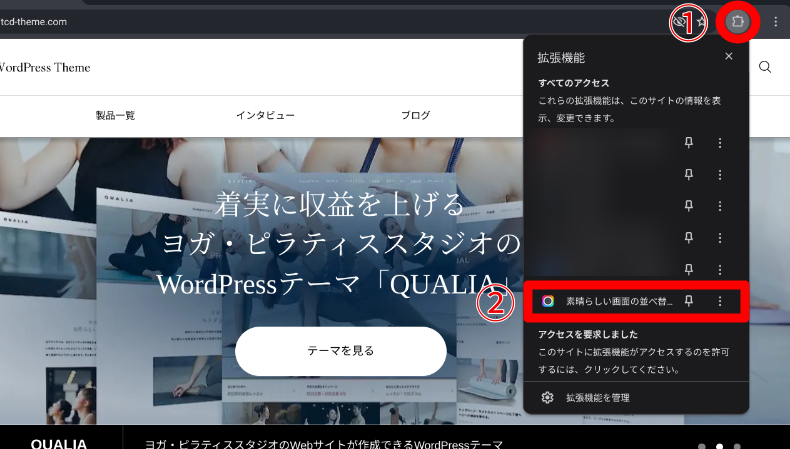Toggle pin on fifth blurred extension row
This screenshot has width=790, height=449.
pyautogui.click(x=689, y=269)
